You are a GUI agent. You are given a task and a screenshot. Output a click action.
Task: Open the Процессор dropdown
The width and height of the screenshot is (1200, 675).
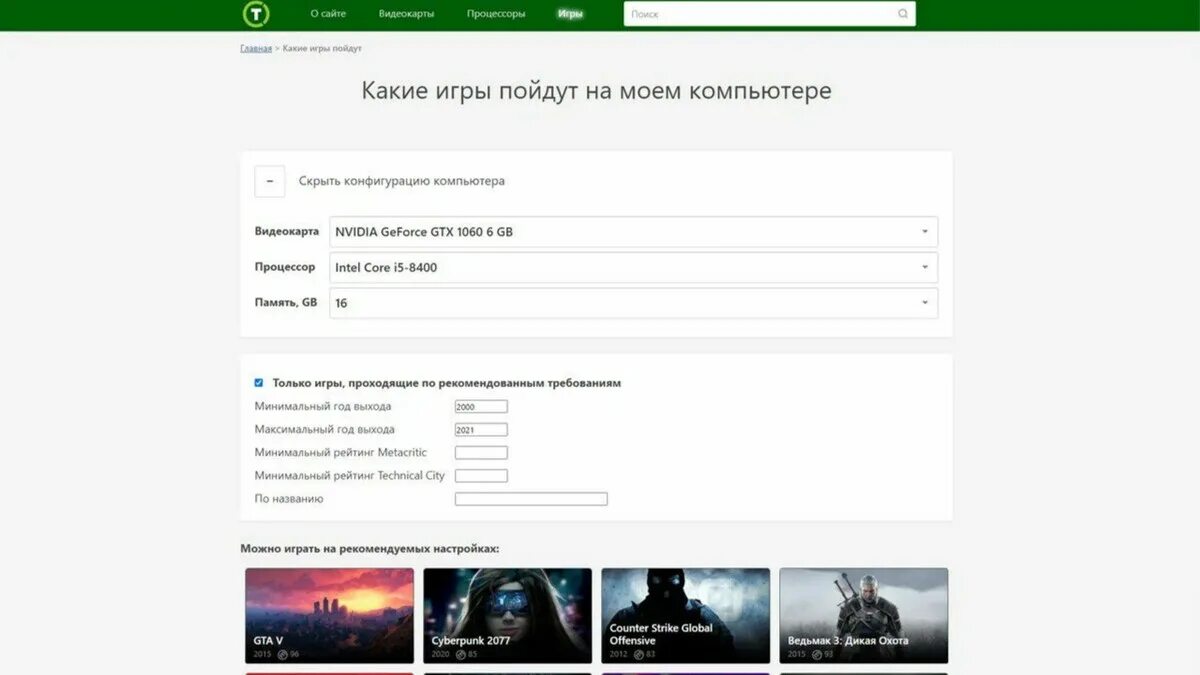pyautogui.click(x=634, y=267)
